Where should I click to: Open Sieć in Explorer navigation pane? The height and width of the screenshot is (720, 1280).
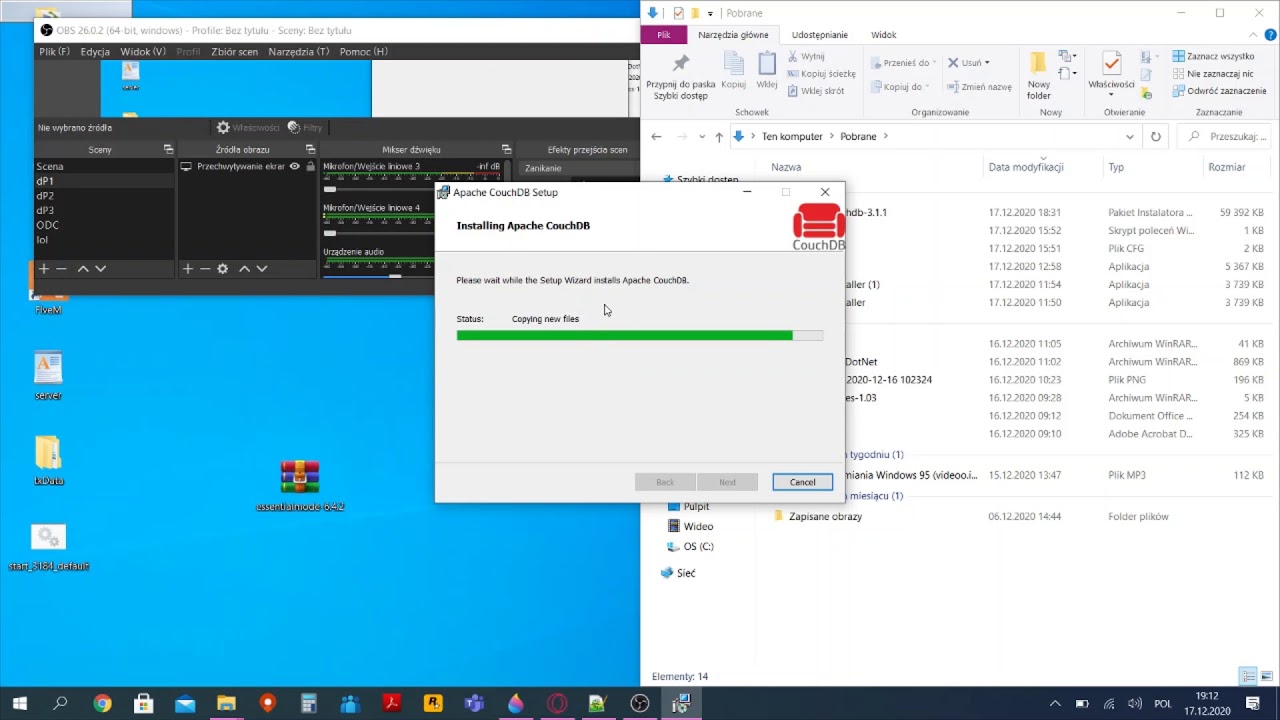pos(685,573)
